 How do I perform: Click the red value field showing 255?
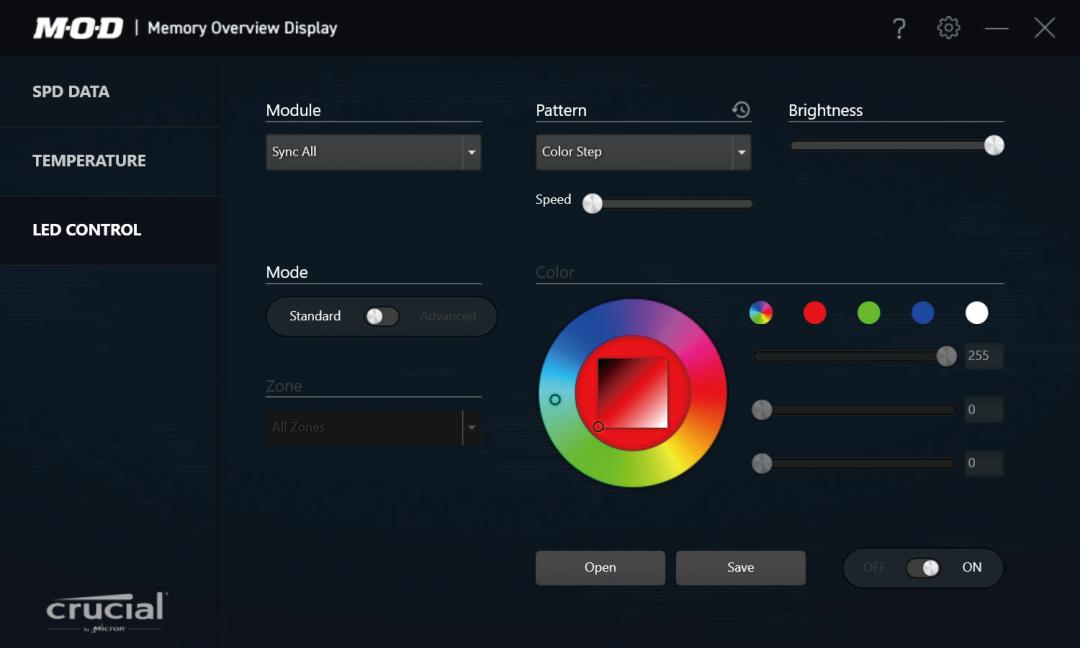point(983,356)
